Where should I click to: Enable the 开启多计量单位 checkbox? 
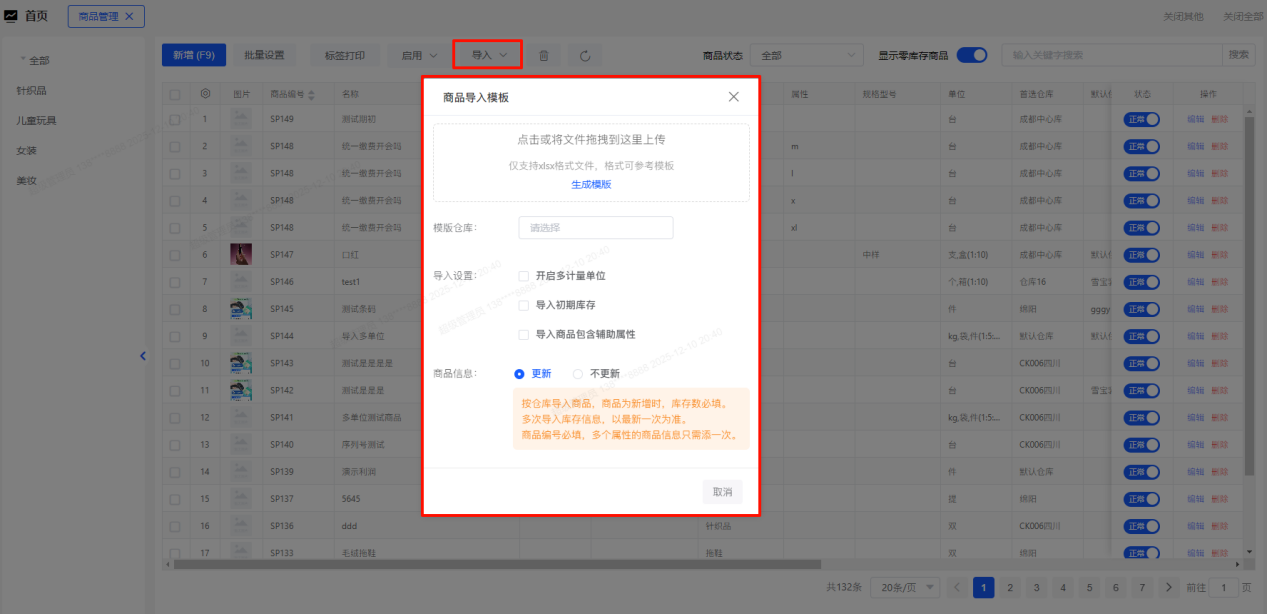click(523, 276)
